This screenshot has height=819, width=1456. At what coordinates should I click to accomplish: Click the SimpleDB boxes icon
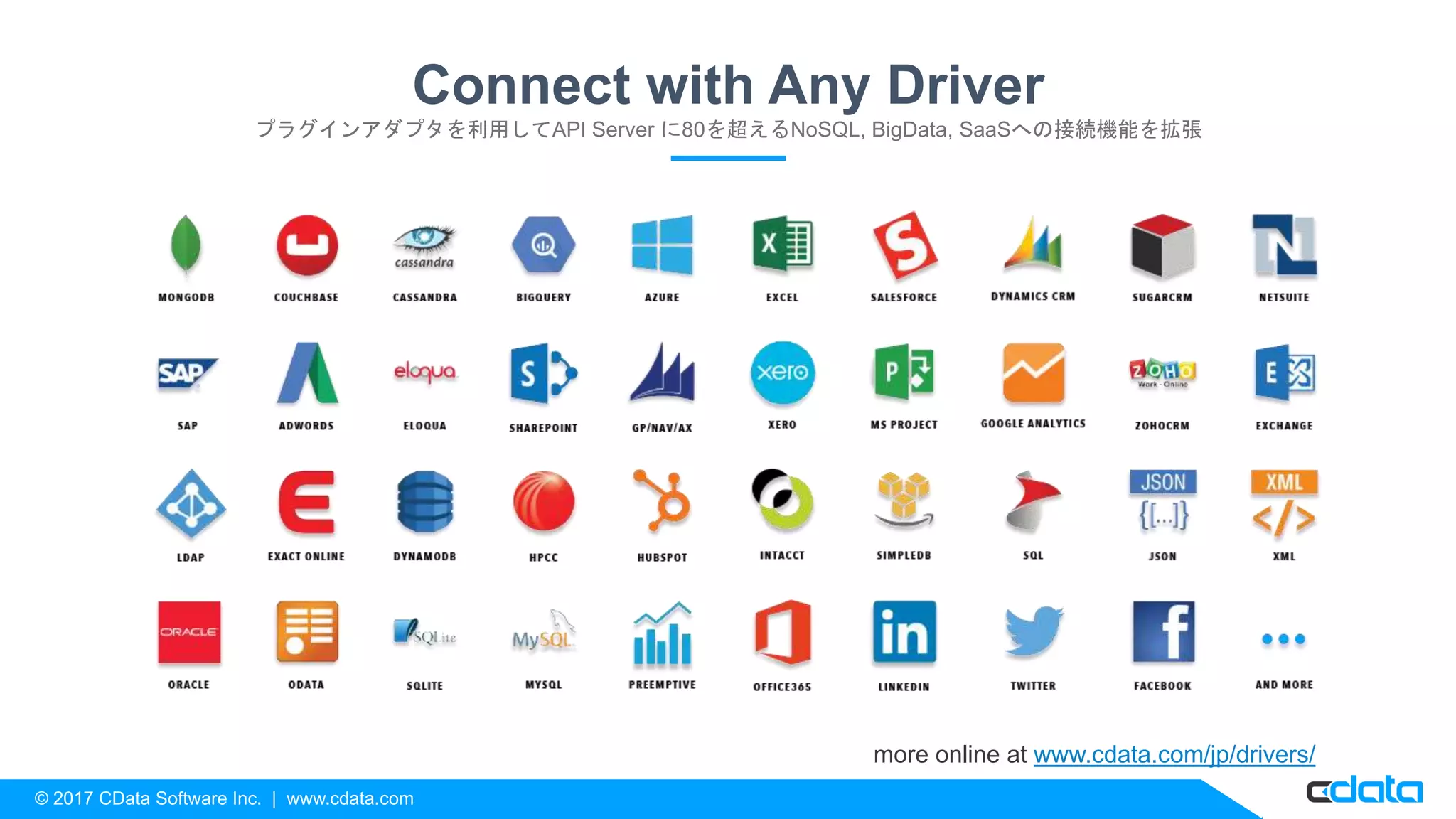[904, 500]
